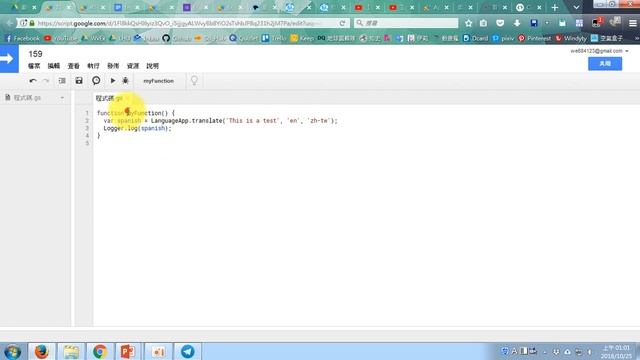The image size is (640, 360).
Task: Open the list all tabs chevron
Action: click(x=576, y=7)
